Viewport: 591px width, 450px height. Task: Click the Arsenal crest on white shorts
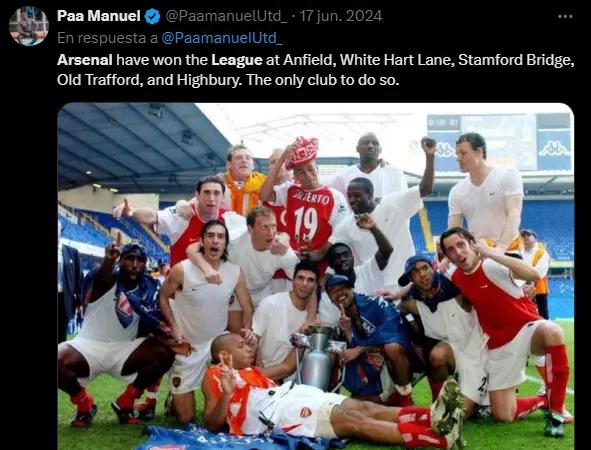click(306, 412)
